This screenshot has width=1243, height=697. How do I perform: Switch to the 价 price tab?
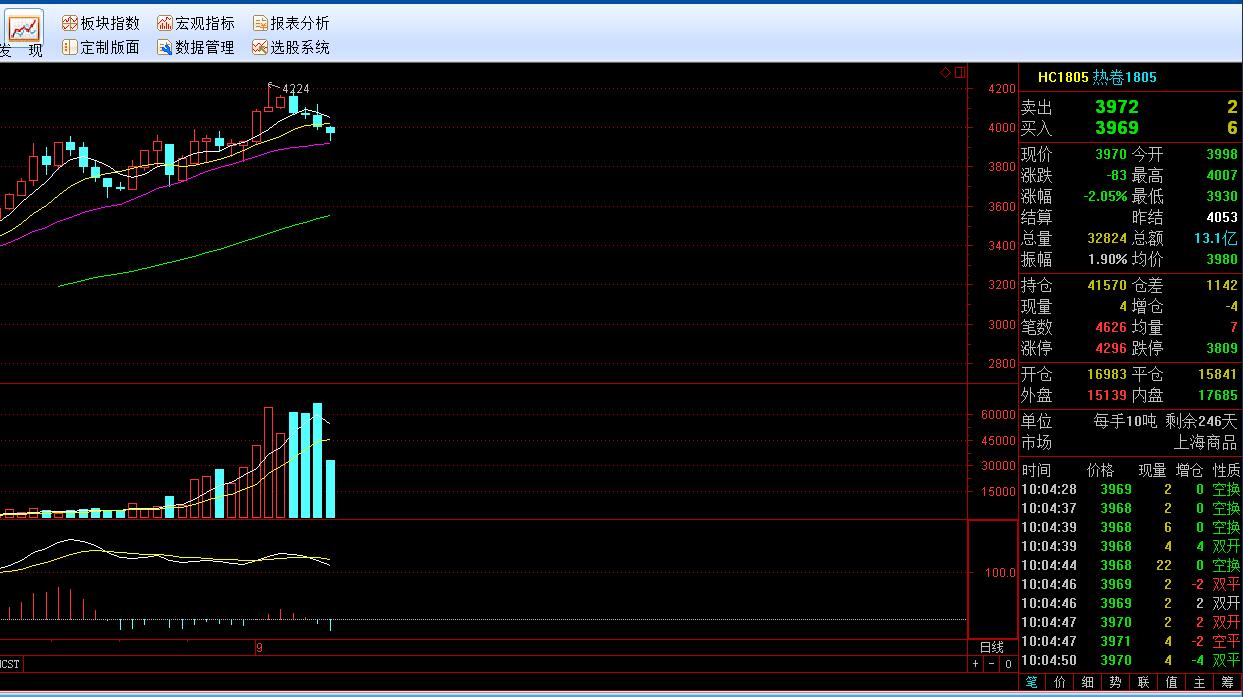(x=1060, y=682)
